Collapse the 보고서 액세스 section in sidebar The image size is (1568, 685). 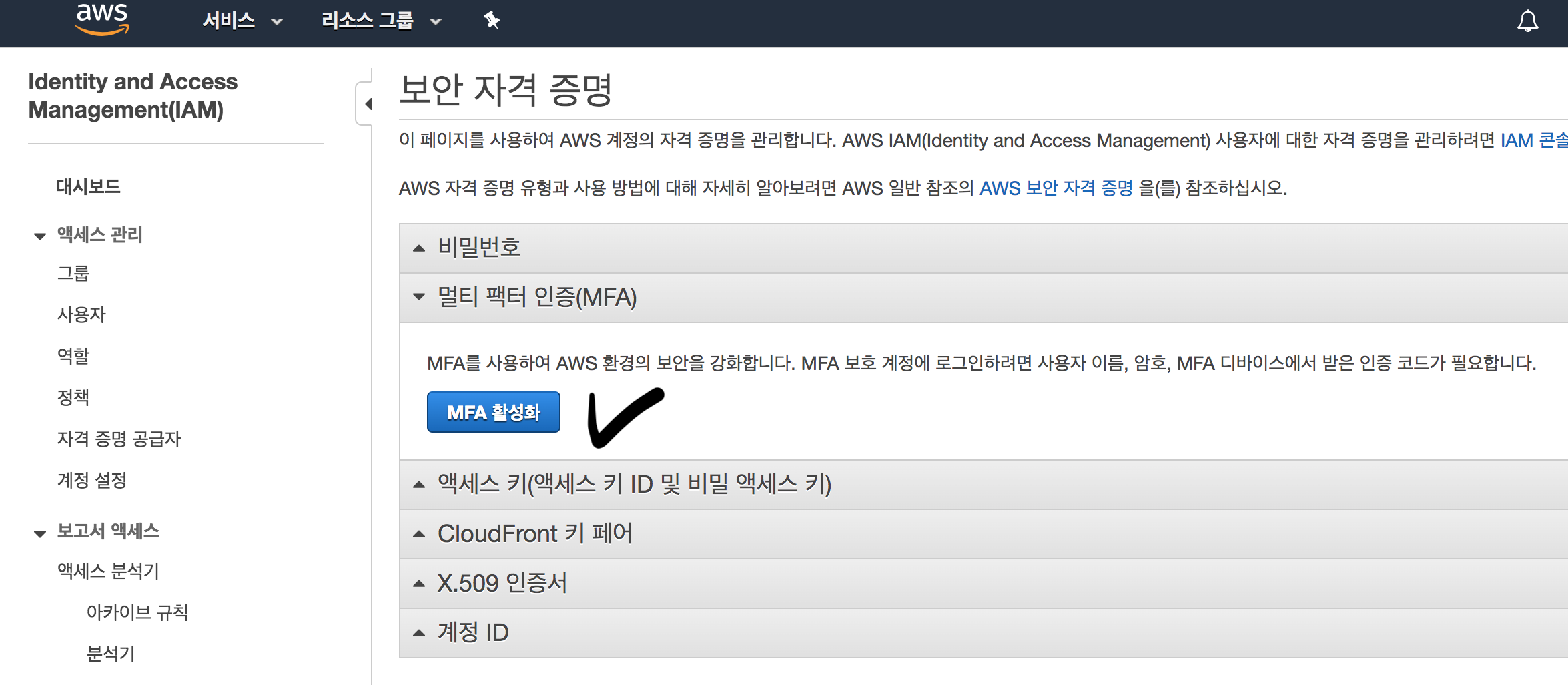[x=40, y=533]
